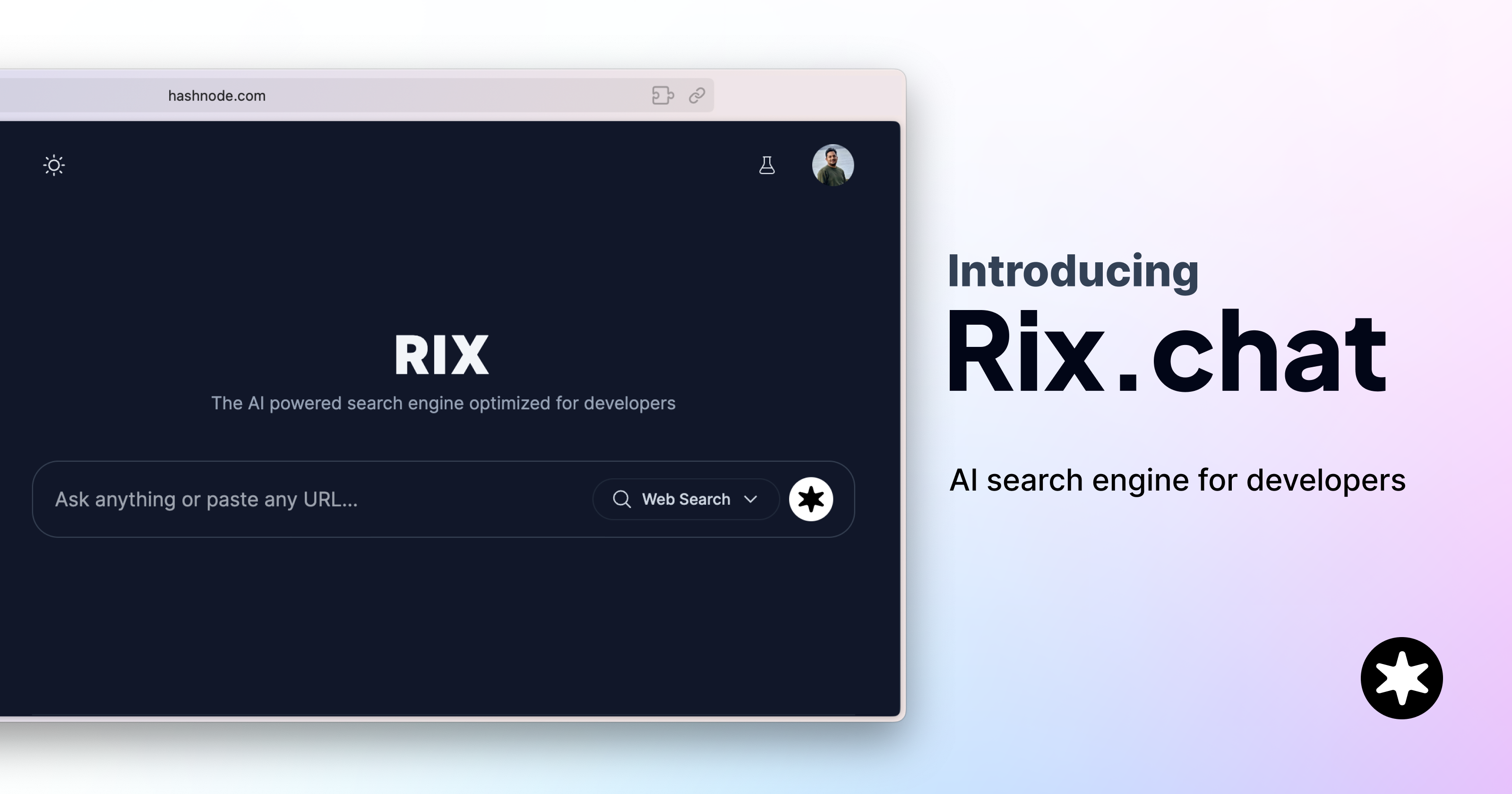The height and width of the screenshot is (794, 1512).
Task: Click the RIX star/asterisk submit button
Action: click(812, 498)
